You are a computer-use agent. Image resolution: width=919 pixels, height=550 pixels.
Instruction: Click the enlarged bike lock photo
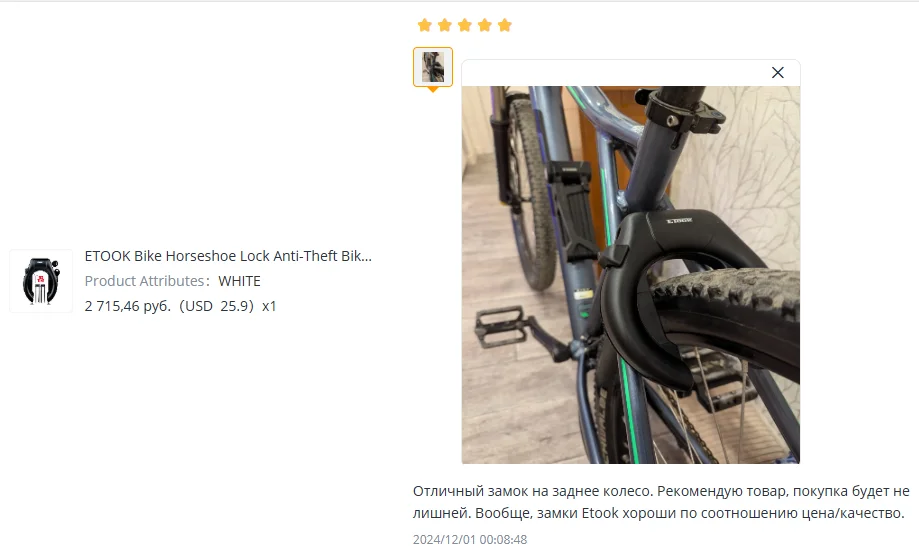(631, 275)
